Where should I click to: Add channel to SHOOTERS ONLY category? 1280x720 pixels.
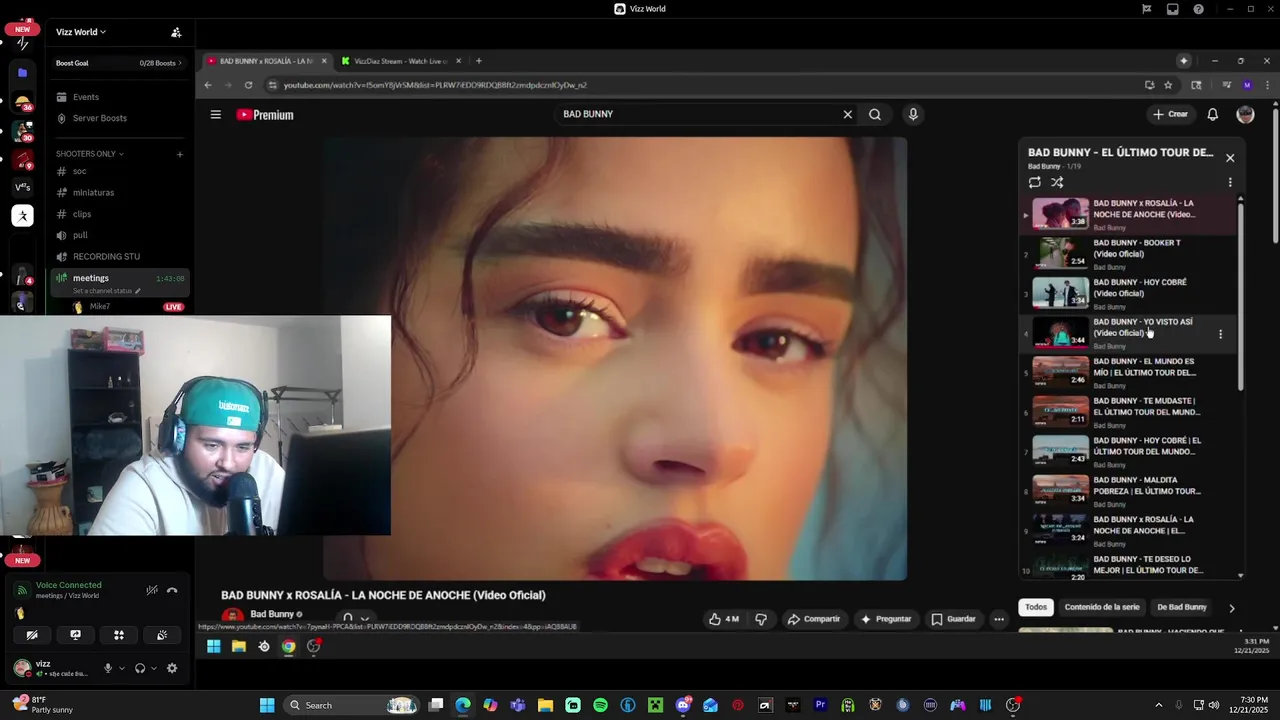pos(180,154)
